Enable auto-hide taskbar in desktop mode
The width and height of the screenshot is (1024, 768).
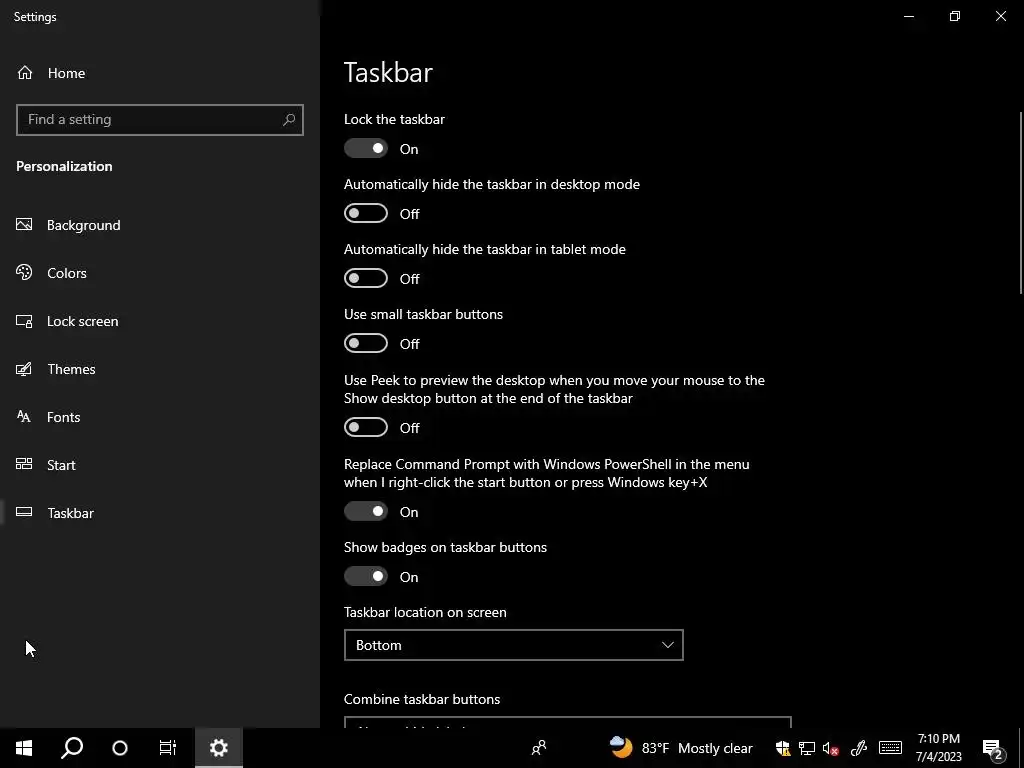click(x=366, y=213)
